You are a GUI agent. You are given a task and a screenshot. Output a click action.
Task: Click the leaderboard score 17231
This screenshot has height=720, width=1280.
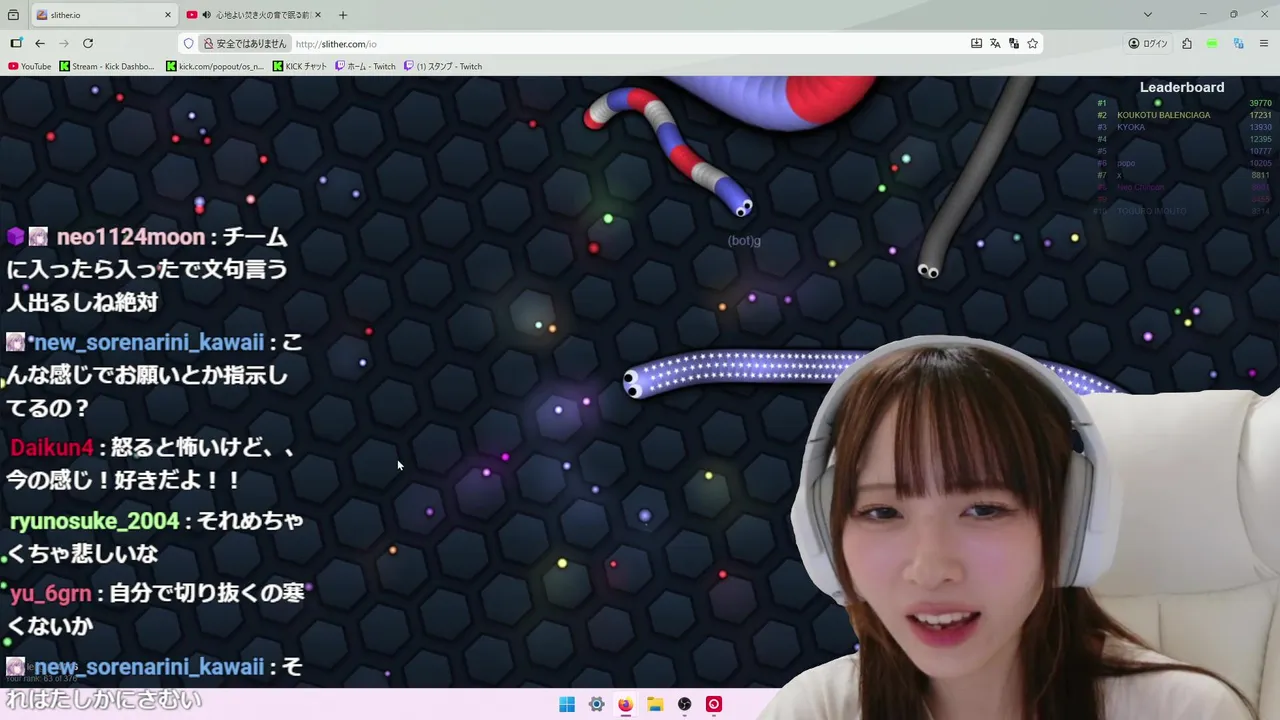(1260, 115)
